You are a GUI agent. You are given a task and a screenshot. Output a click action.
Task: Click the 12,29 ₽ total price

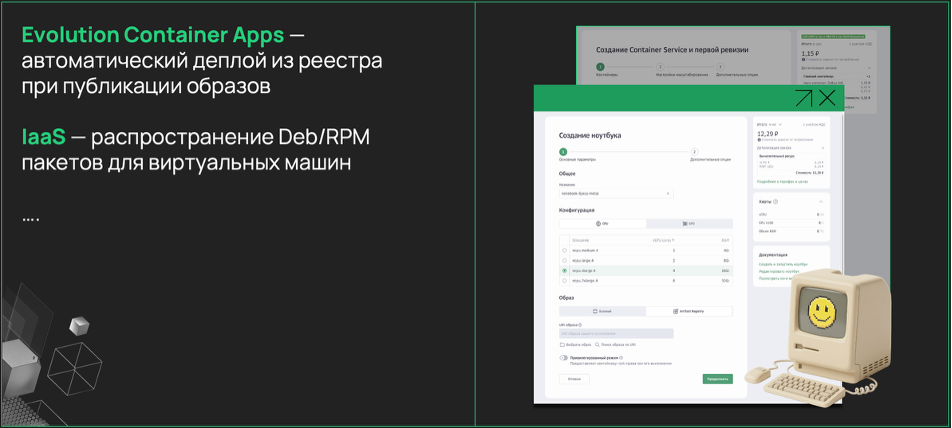pyautogui.click(x=767, y=134)
